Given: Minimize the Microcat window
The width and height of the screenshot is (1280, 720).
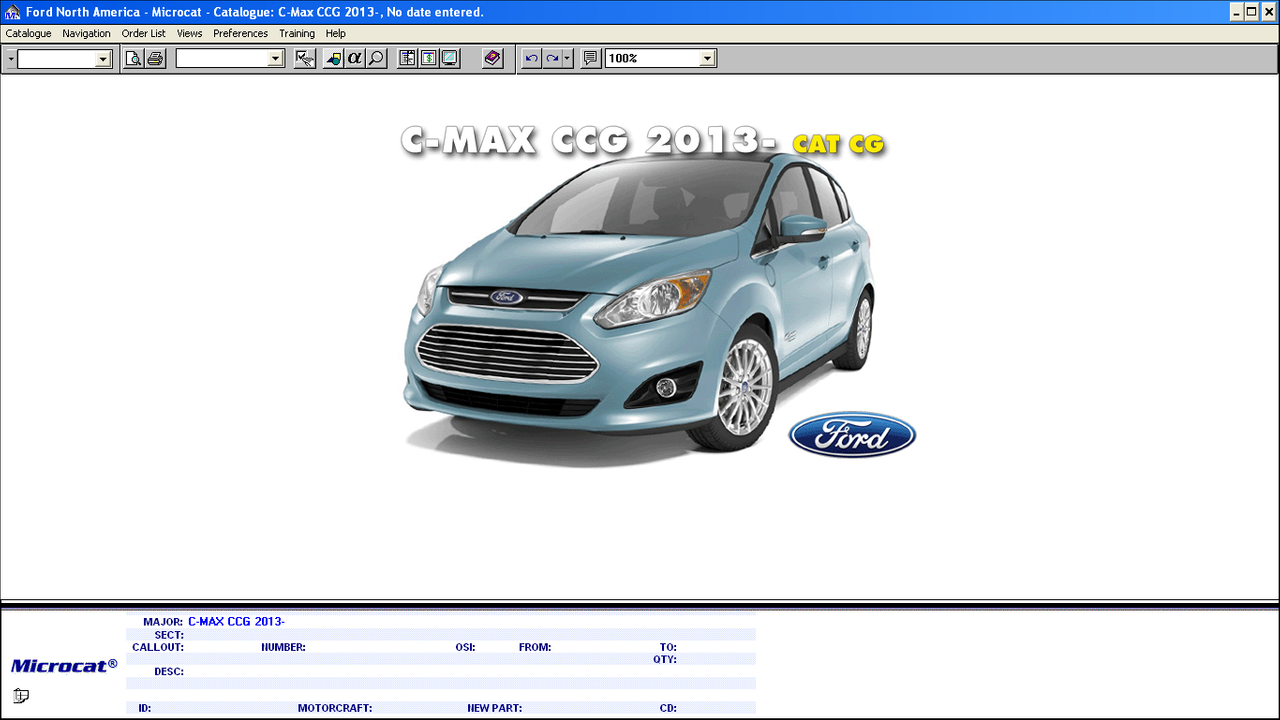Looking at the screenshot, I should click(1237, 12).
